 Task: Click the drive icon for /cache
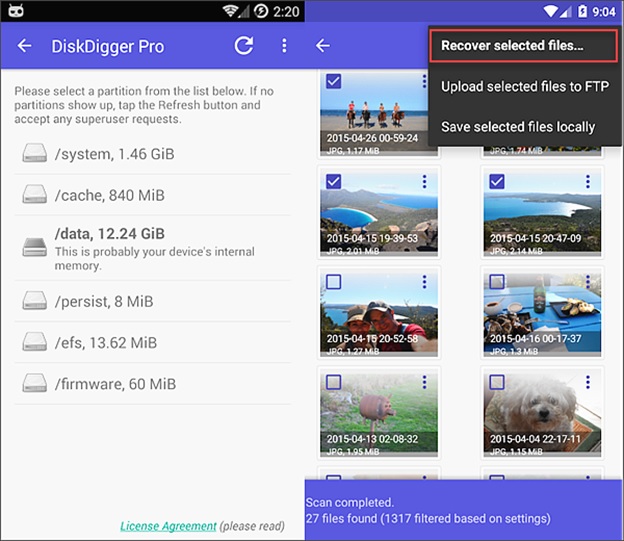pyautogui.click(x=35, y=194)
